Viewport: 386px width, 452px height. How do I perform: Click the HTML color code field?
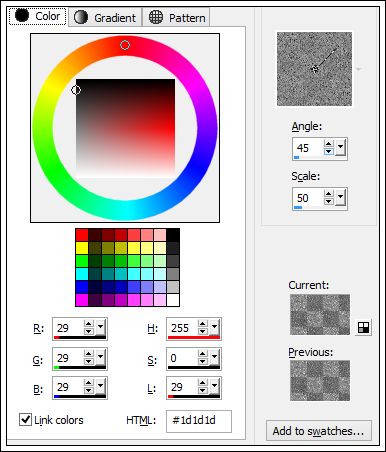coord(199,421)
